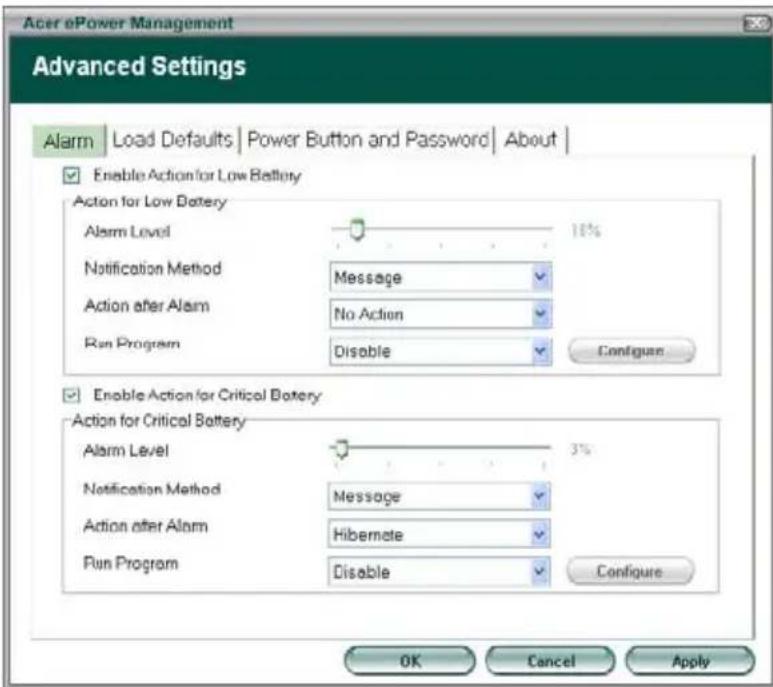This screenshot has height=687, width=773.
Task: Click Configure for Low Battery Run Program
Action: [x=632, y=351]
